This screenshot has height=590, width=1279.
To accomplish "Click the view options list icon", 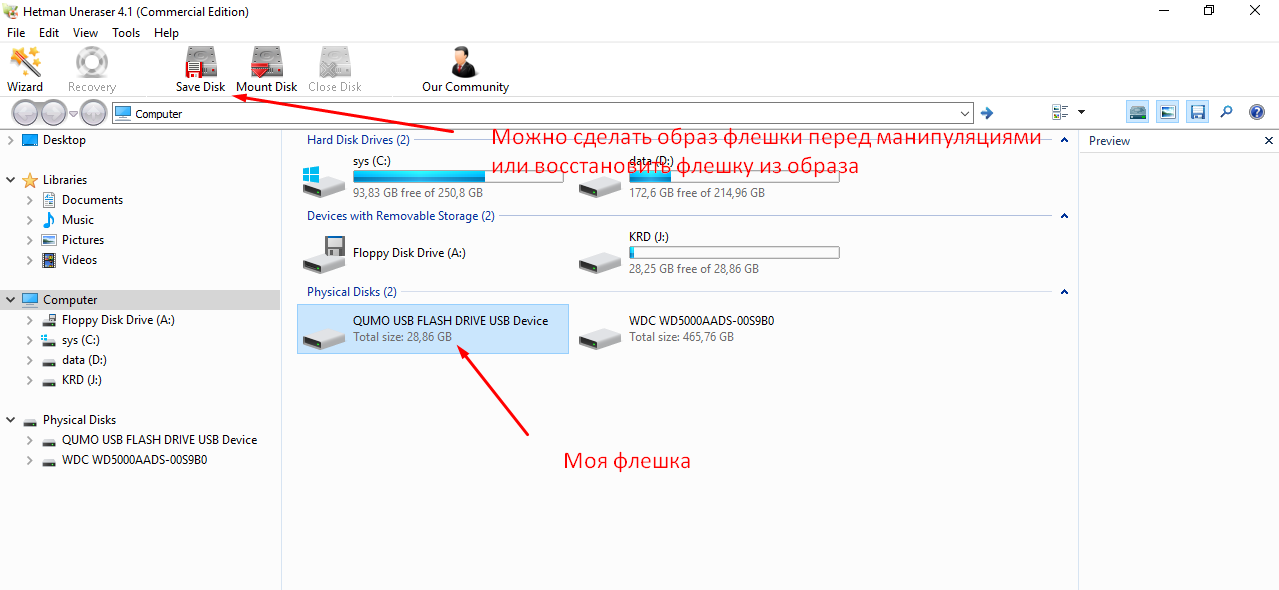I will 1060,113.
